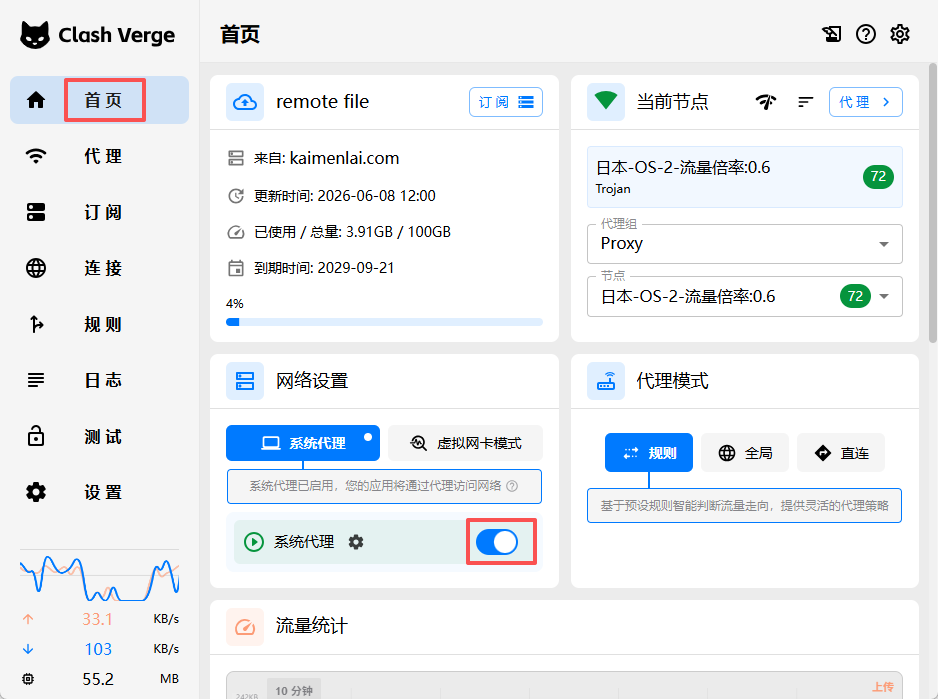Click the green signal current node icon

[x=606, y=102]
